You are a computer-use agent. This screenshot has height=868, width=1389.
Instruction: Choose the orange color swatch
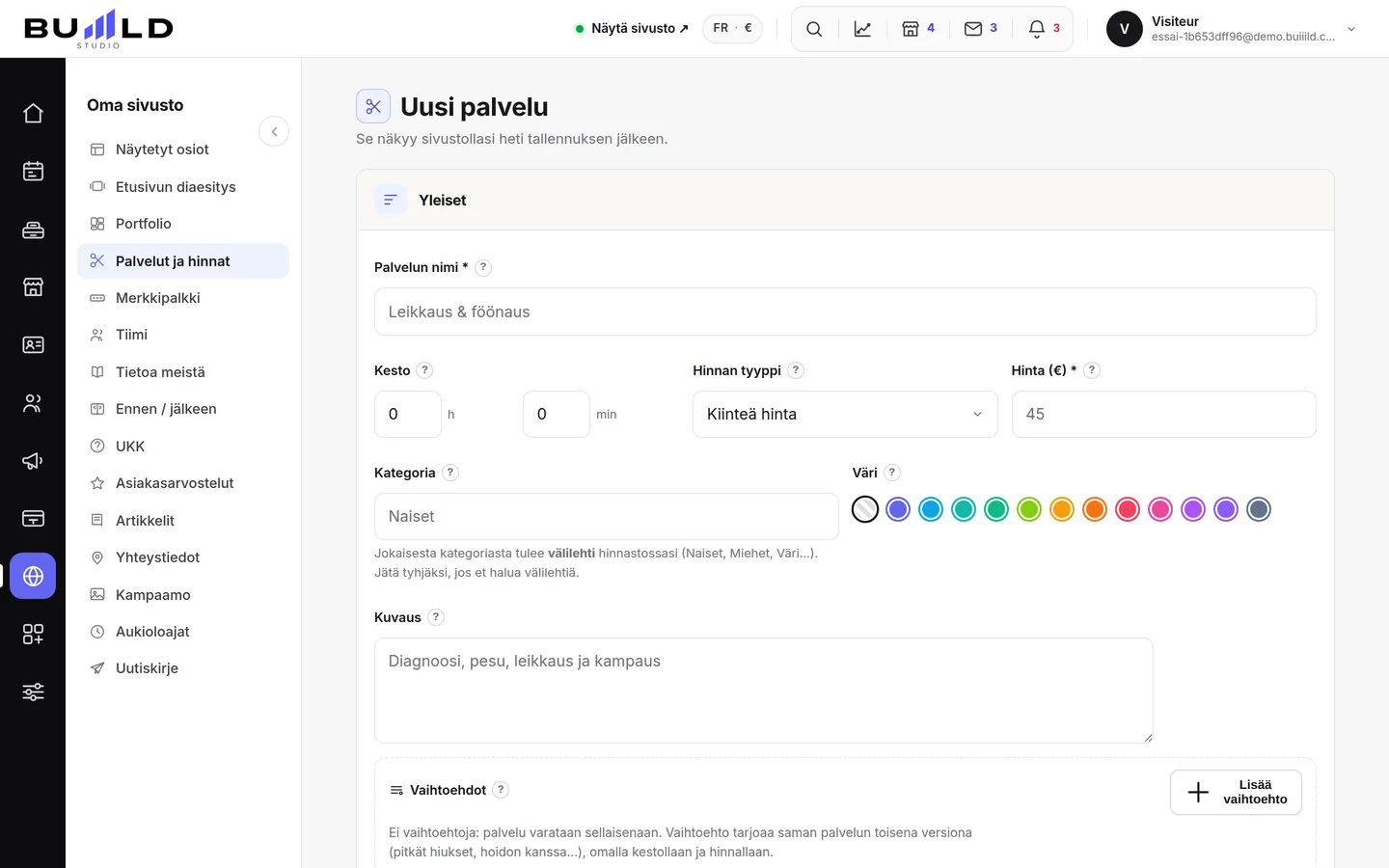point(1095,509)
